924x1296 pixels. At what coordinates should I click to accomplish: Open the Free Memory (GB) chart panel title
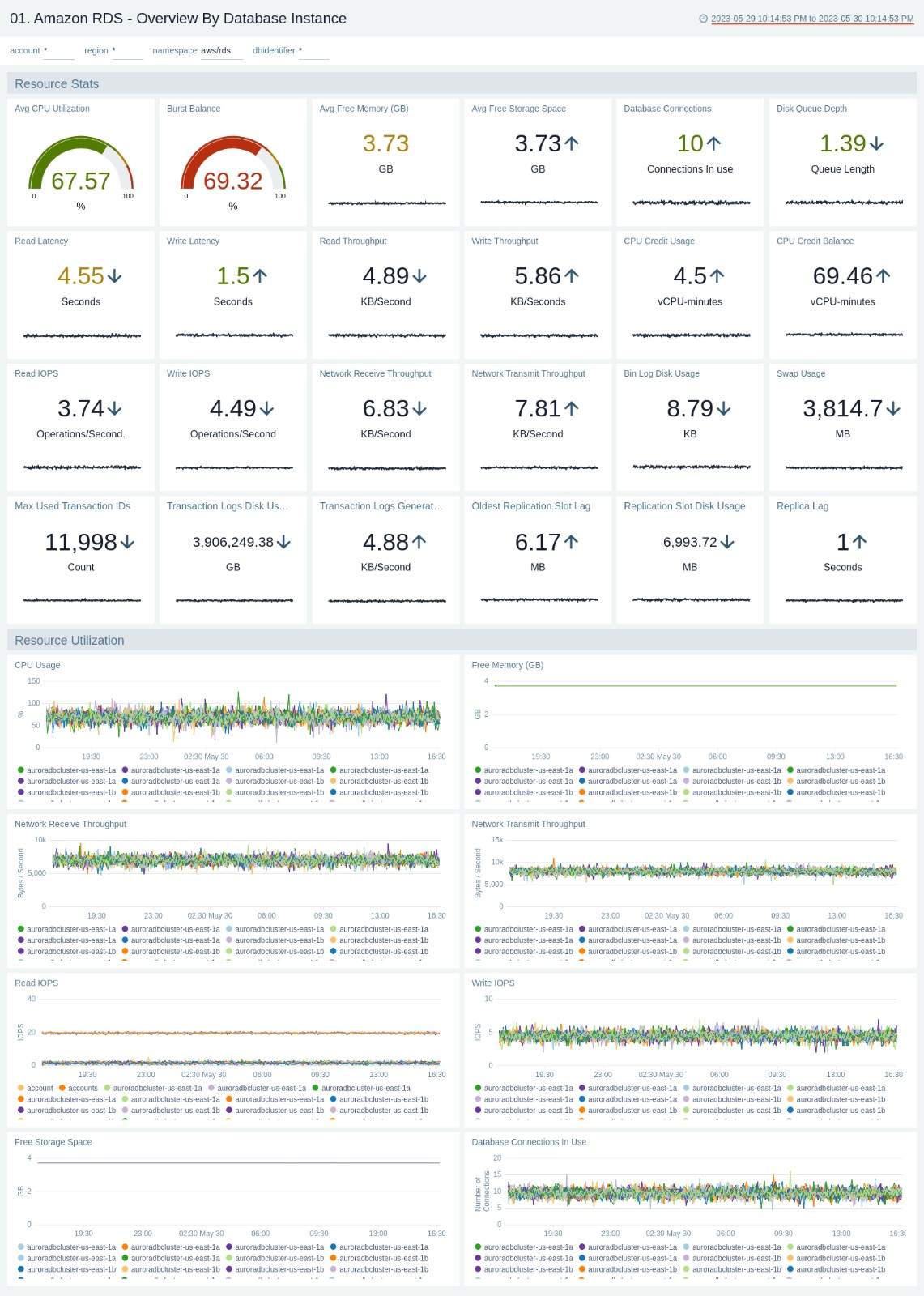508,665
